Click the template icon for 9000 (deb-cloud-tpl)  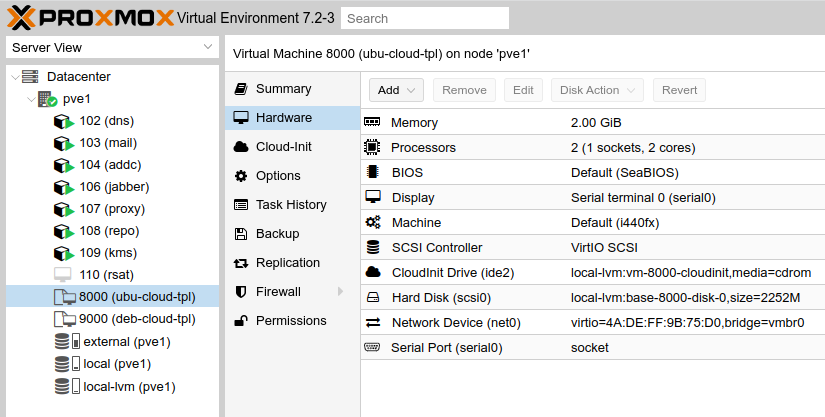(x=65, y=319)
